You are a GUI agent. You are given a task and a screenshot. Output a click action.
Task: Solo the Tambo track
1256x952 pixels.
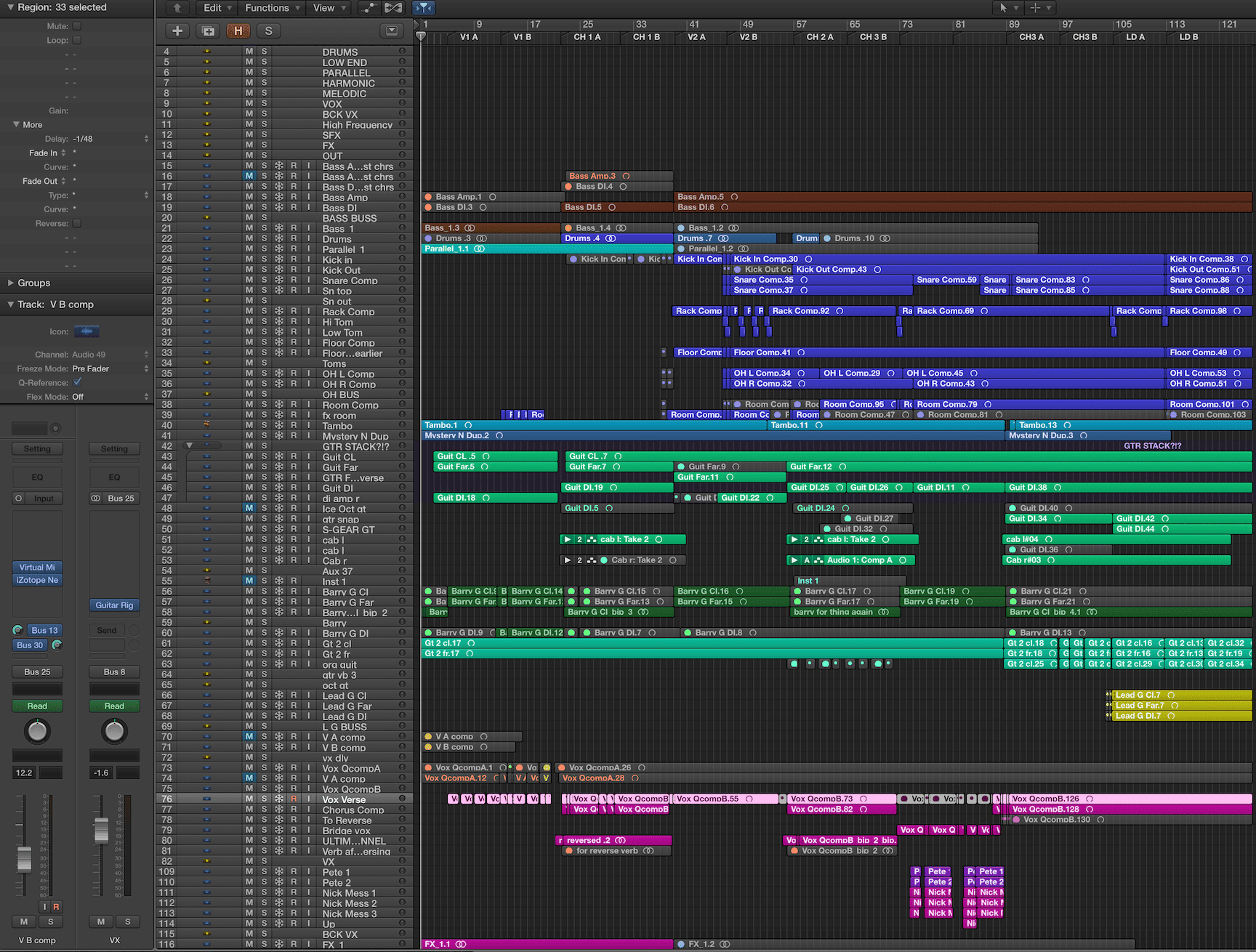(264, 425)
